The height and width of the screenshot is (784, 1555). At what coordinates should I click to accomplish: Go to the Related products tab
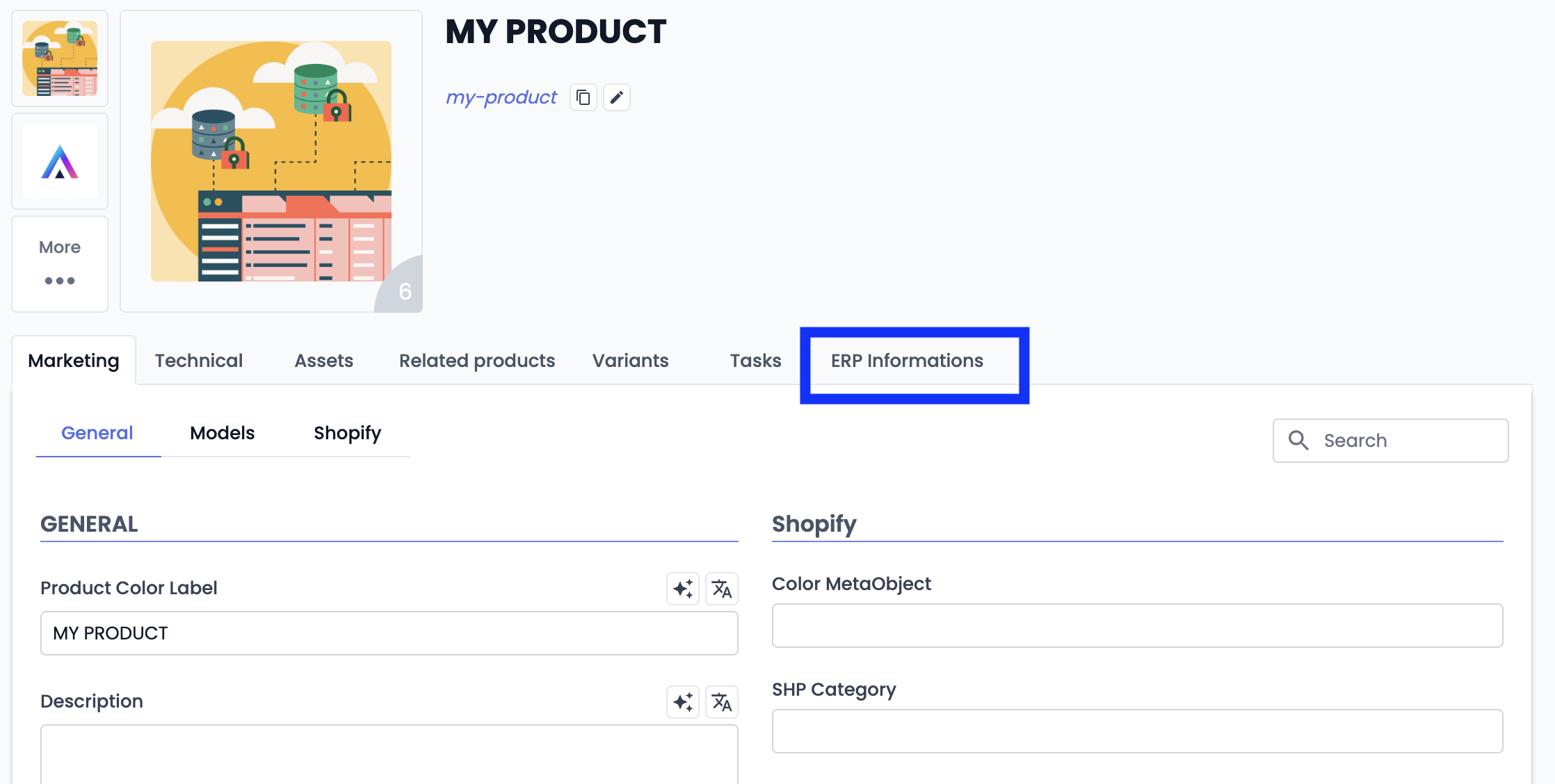point(477,361)
